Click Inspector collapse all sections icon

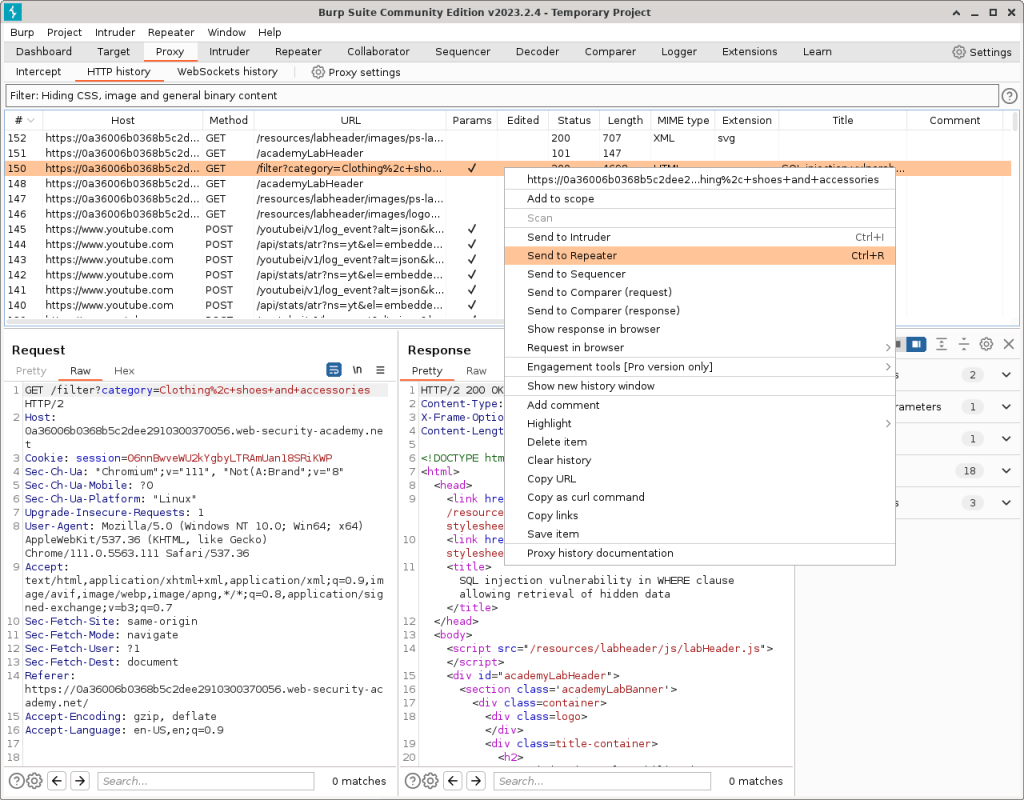963,344
